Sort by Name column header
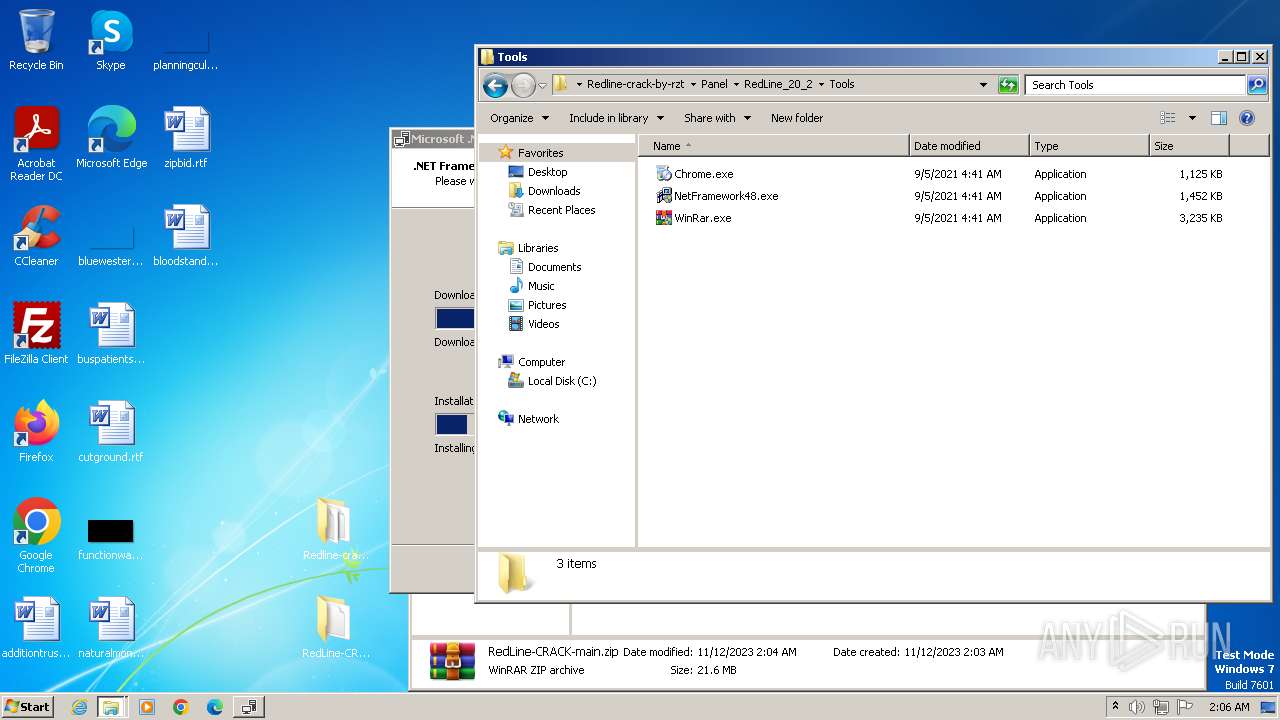This screenshot has width=1280, height=720. coord(775,146)
